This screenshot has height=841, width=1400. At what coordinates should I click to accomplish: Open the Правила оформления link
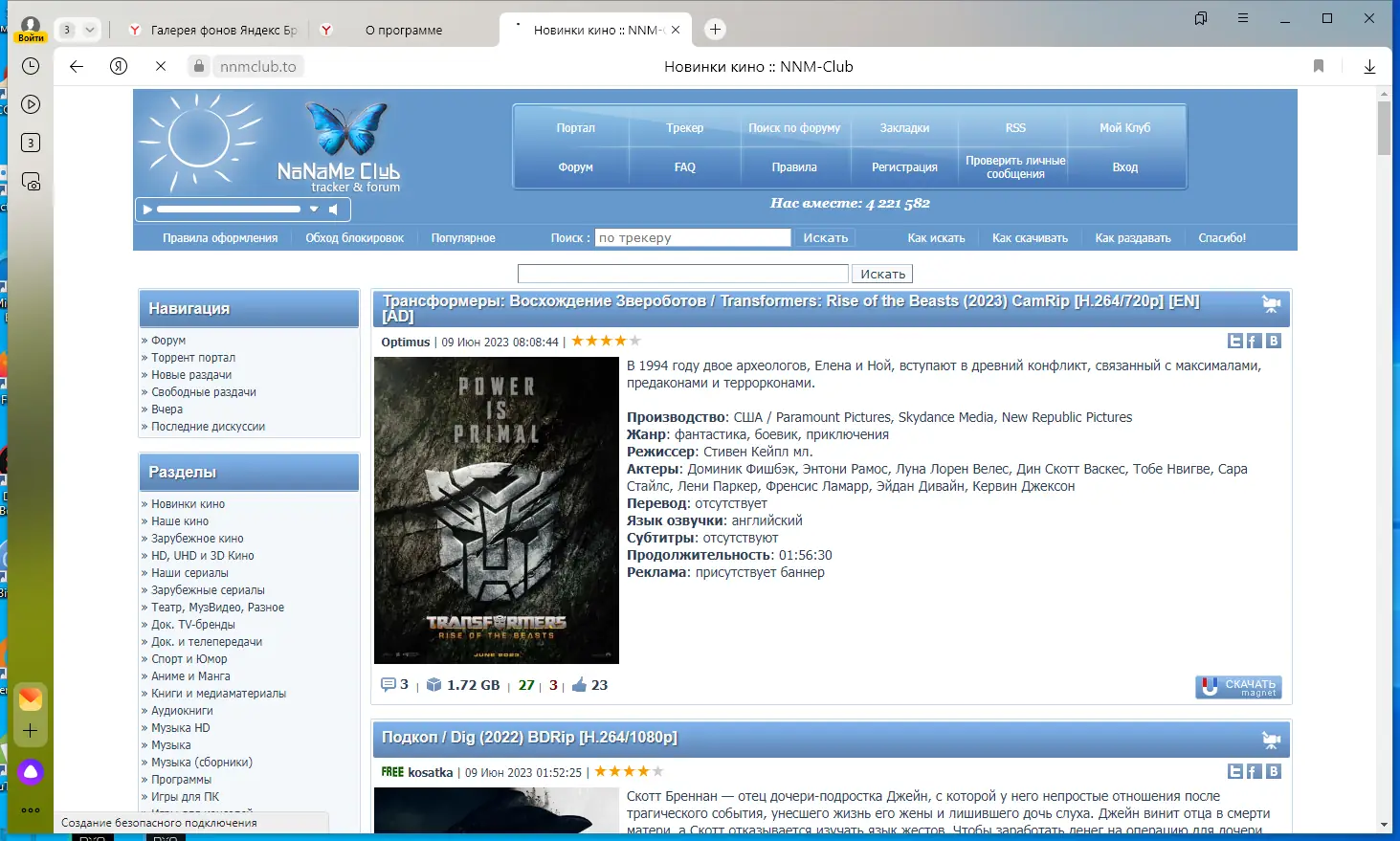[x=220, y=238]
